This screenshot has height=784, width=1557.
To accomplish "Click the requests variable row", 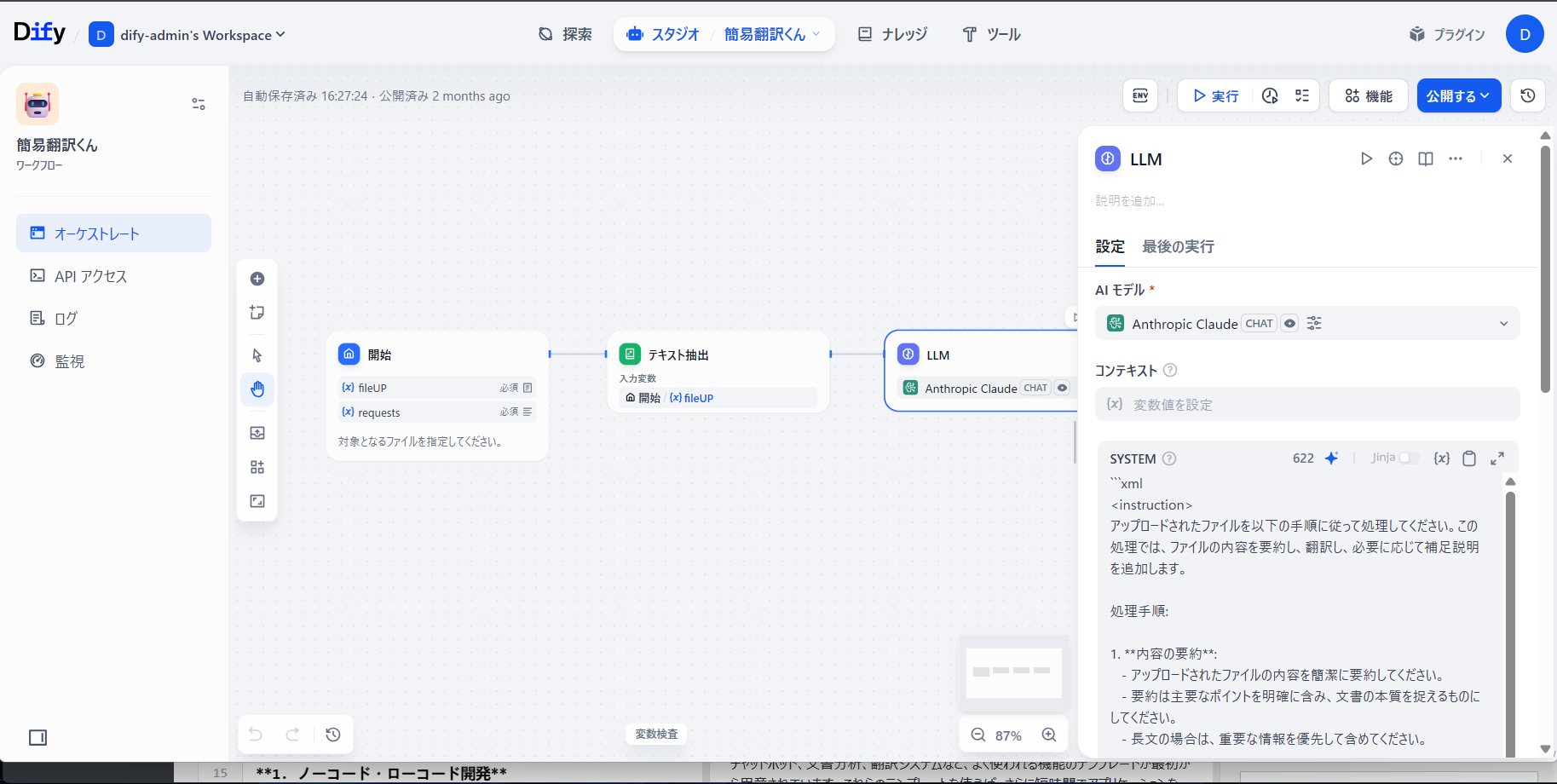I will click(437, 412).
